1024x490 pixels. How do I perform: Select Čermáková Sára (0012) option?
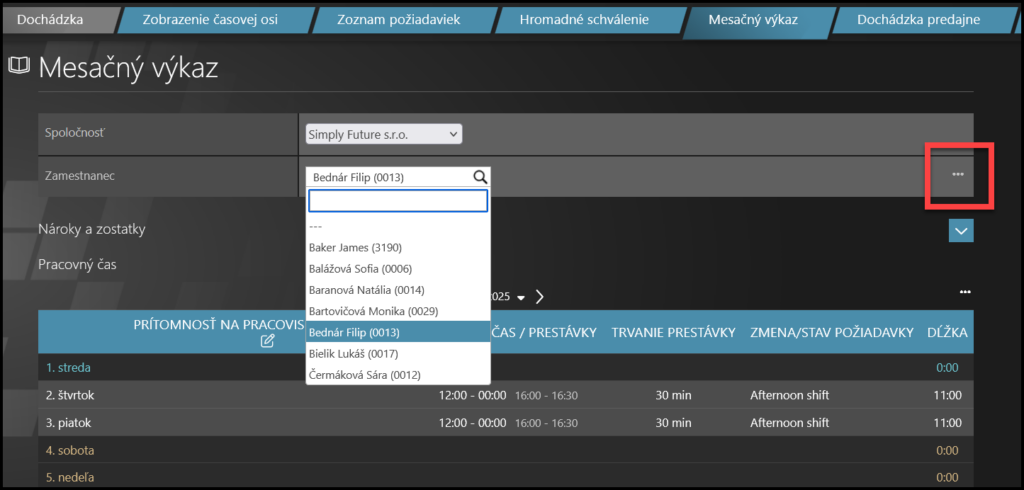click(x=364, y=375)
